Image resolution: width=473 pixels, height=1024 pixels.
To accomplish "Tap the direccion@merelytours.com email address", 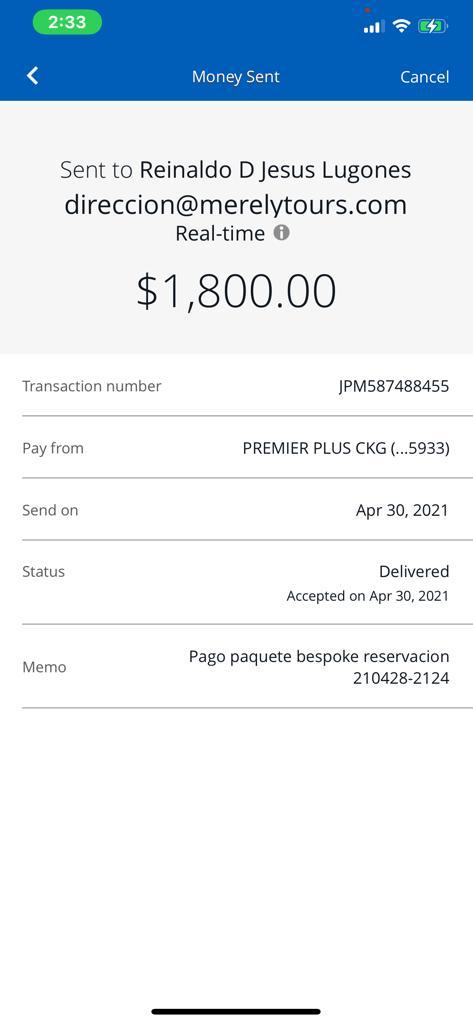I will click(236, 204).
